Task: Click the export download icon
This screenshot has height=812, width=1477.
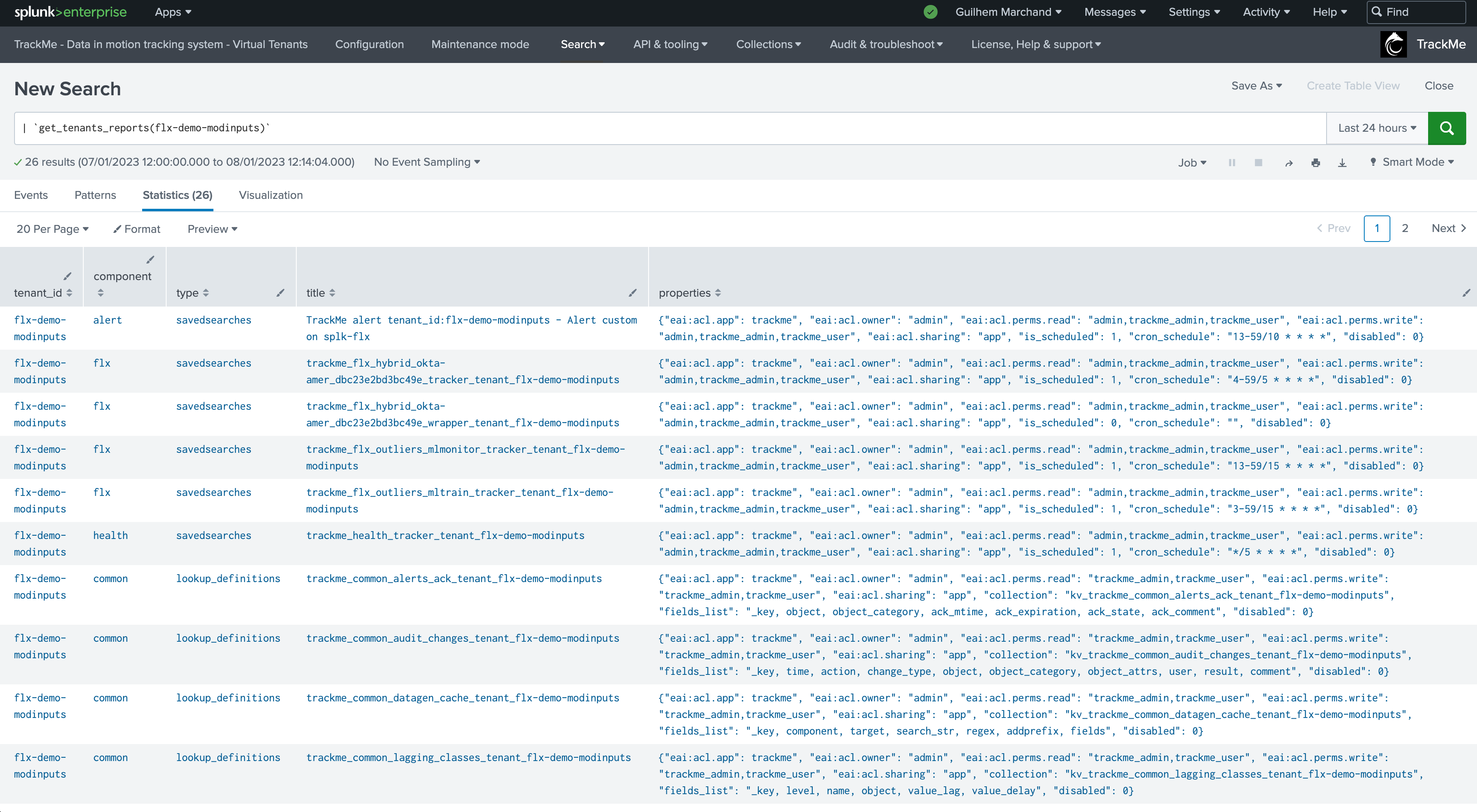Action: pyautogui.click(x=1341, y=163)
